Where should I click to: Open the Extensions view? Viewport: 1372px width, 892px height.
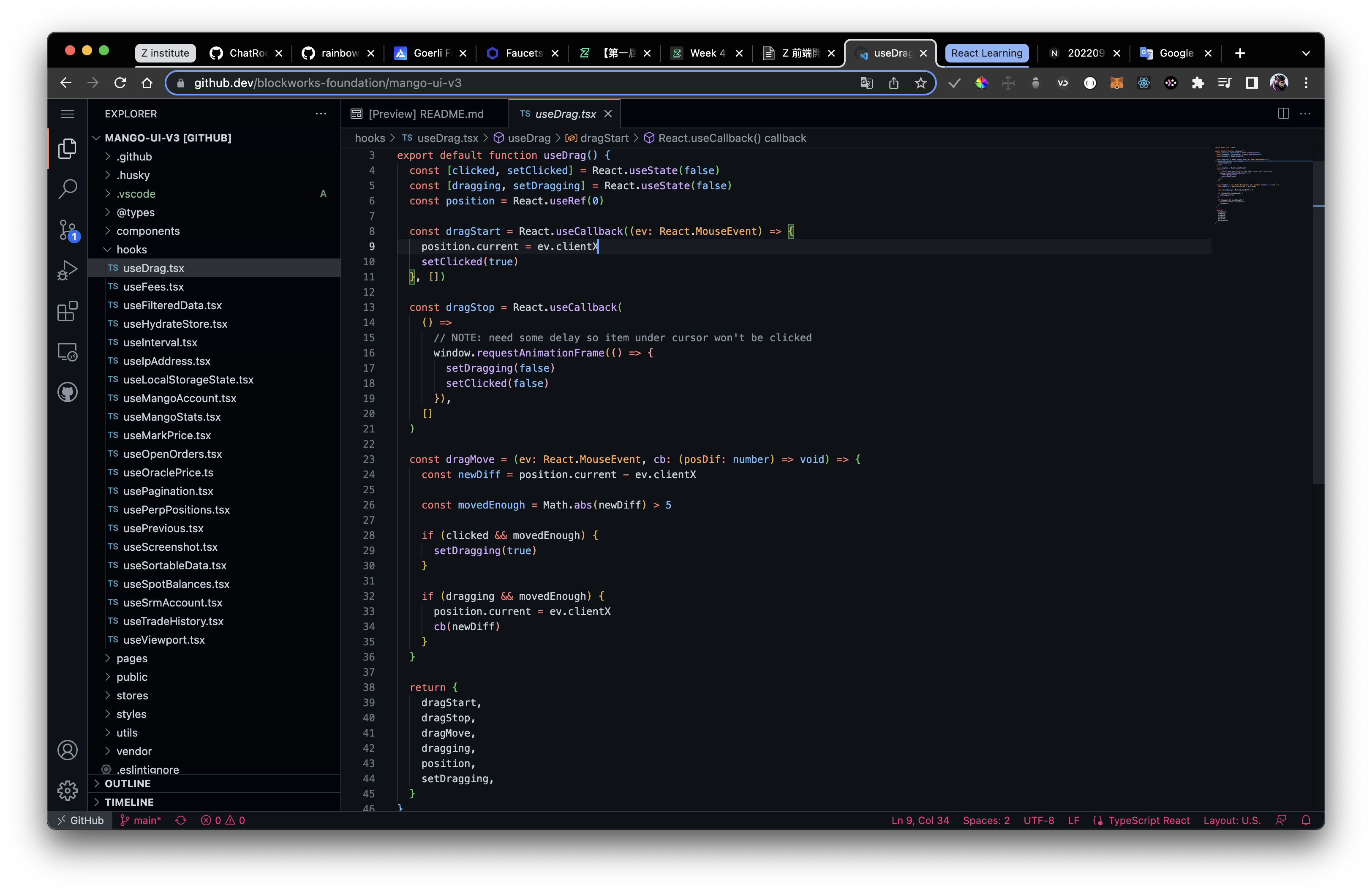[x=68, y=311]
